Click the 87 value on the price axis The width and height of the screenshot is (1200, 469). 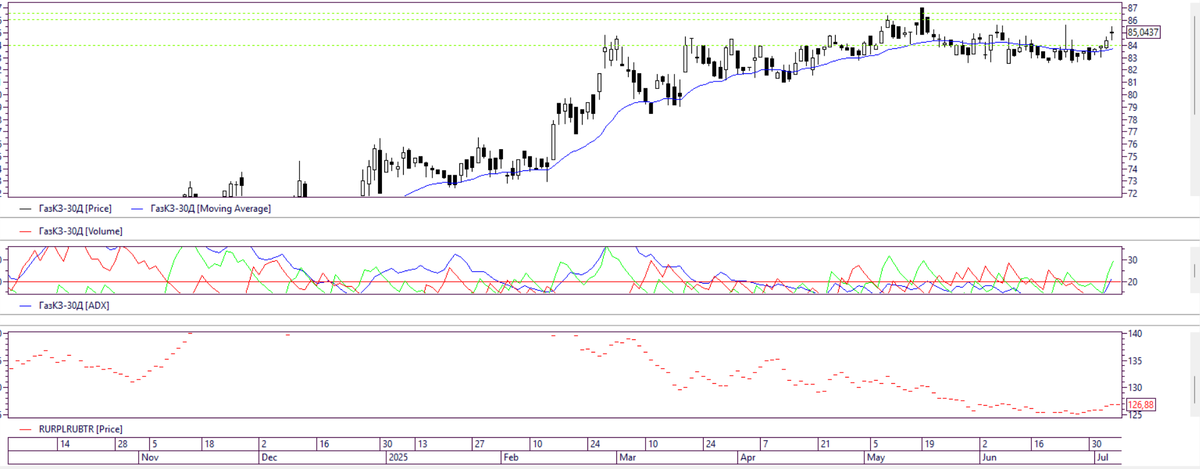pos(1133,8)
